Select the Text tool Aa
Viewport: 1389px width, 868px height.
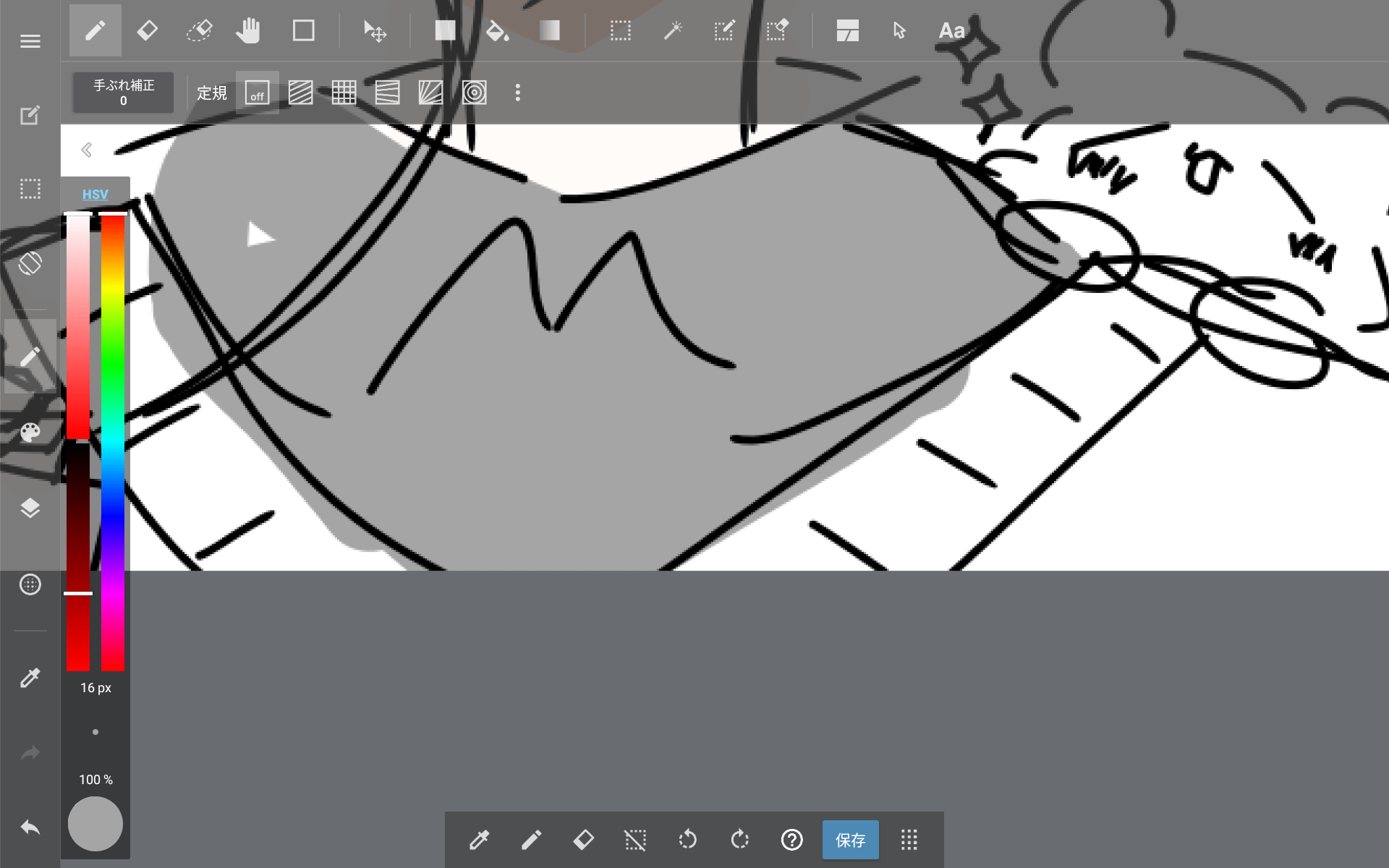tap(951, 30)
